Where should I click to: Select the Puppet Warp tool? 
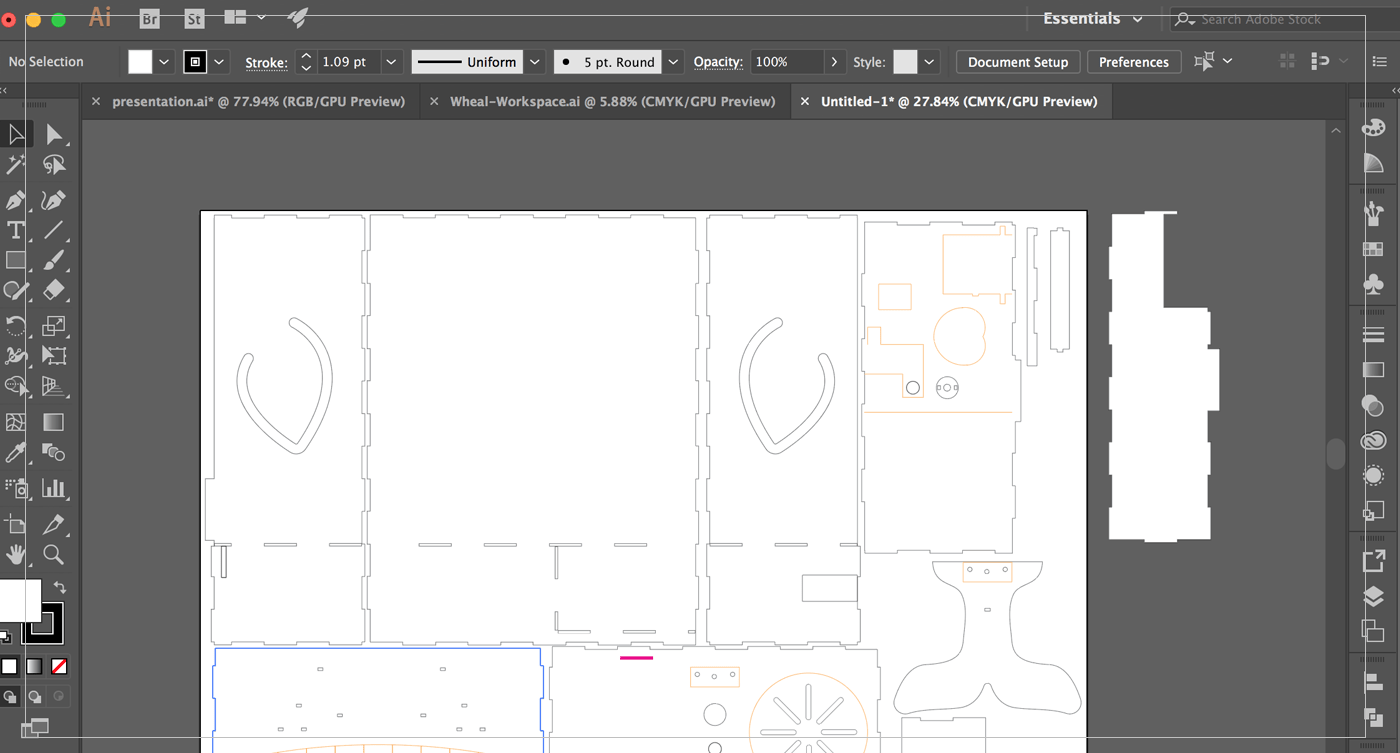(16, 355)
